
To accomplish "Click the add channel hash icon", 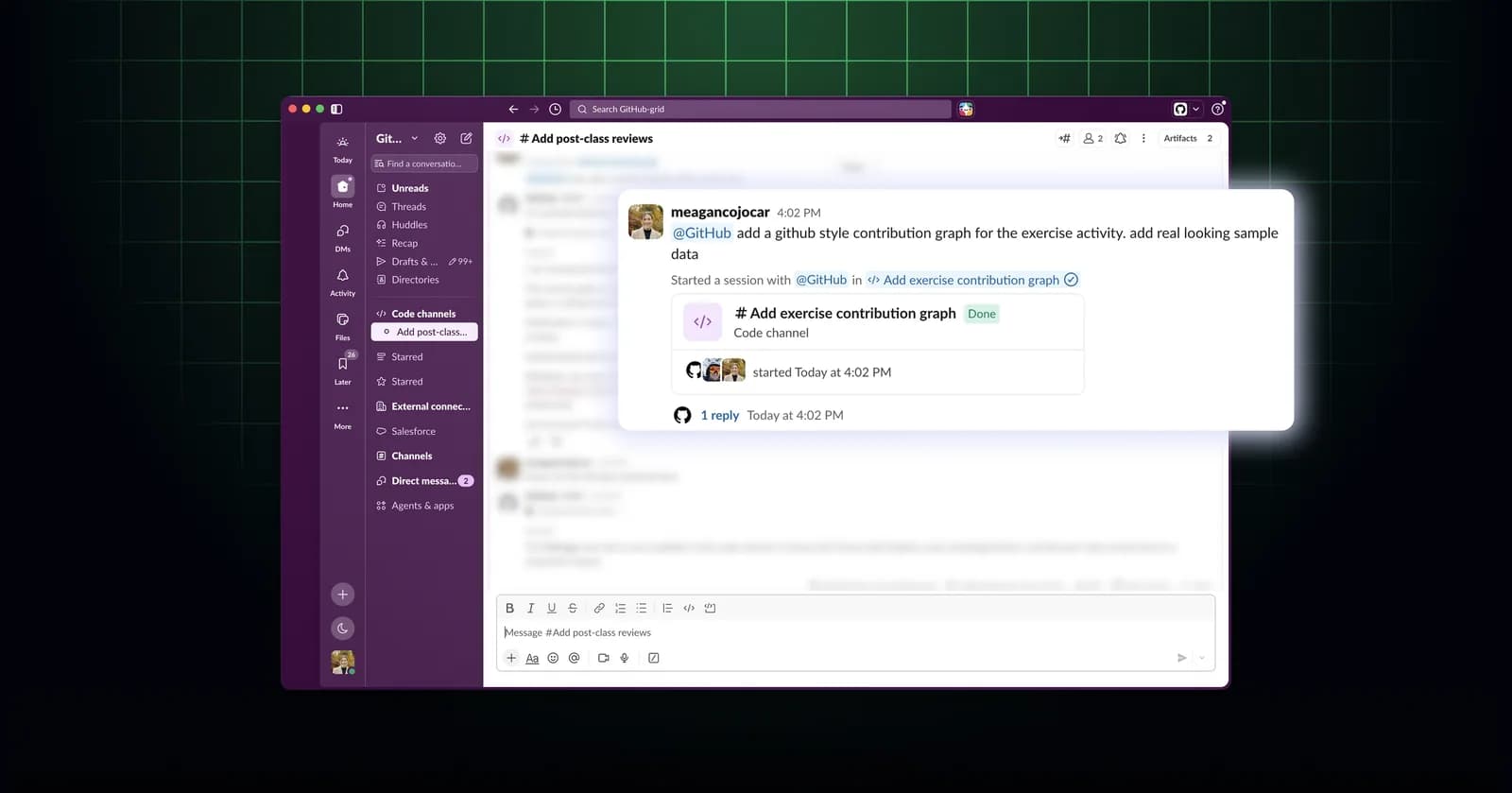I will (1064, 138).
